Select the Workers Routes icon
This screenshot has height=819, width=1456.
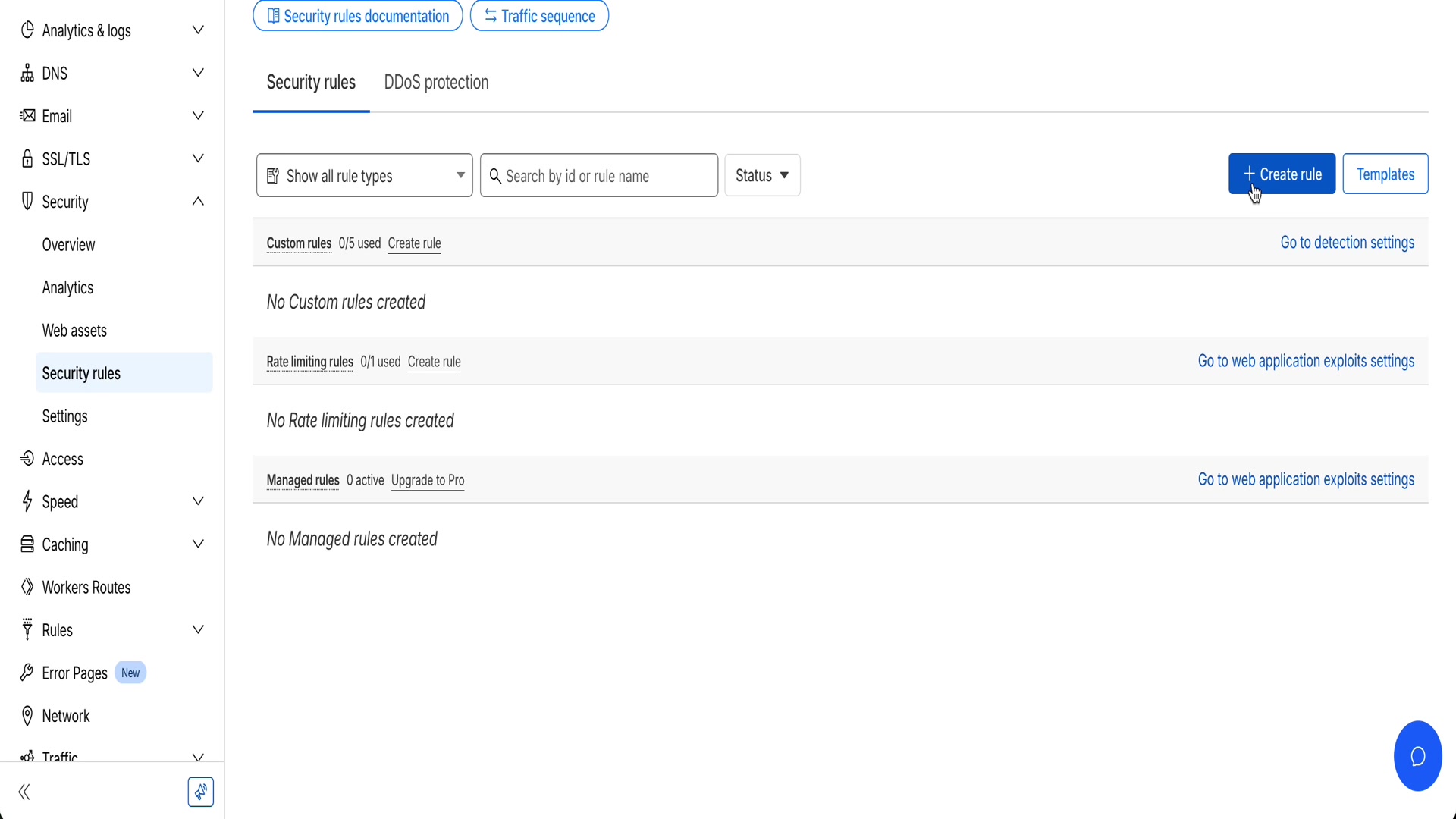click(x=28, y=587)
